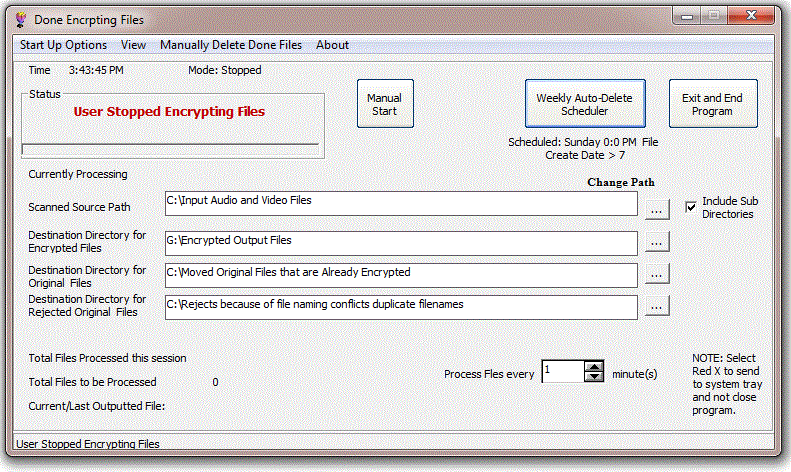Click the status progress bar

171,149
